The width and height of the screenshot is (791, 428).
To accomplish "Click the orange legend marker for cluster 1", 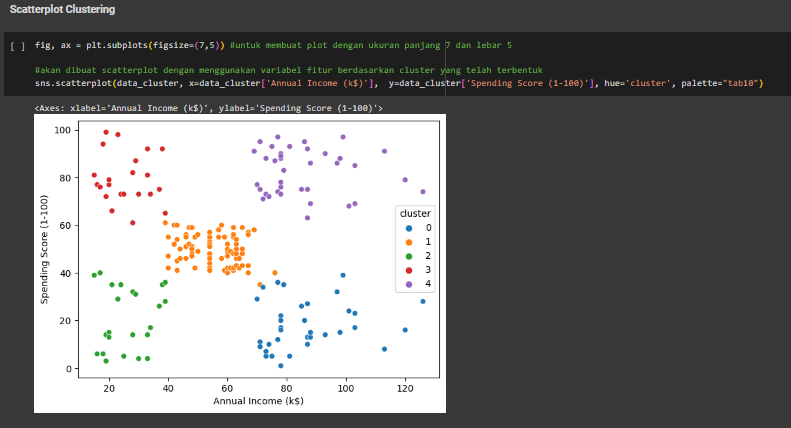I will (405, 242).
